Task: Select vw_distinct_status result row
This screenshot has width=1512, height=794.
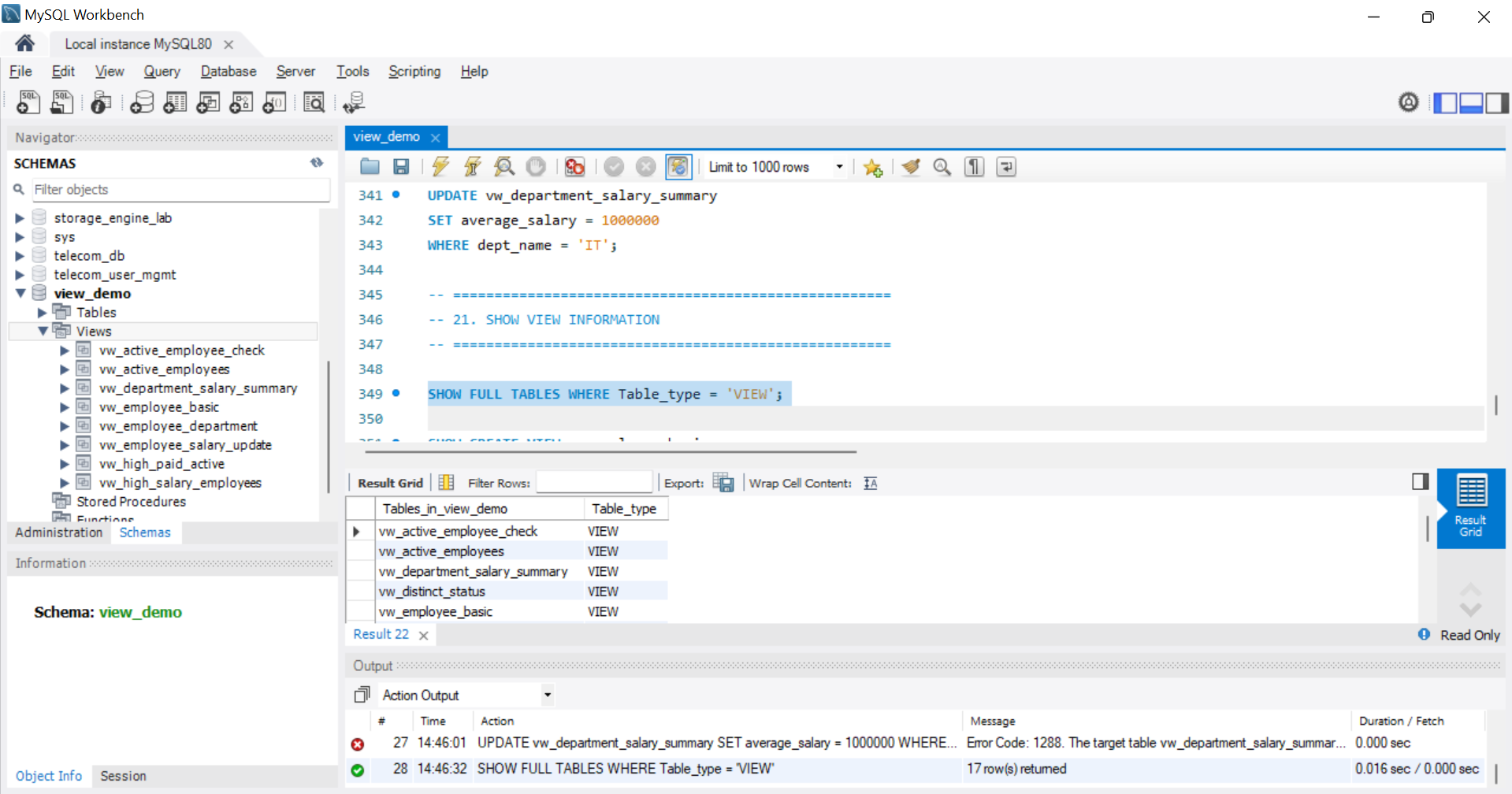Action: click(507, 591)
